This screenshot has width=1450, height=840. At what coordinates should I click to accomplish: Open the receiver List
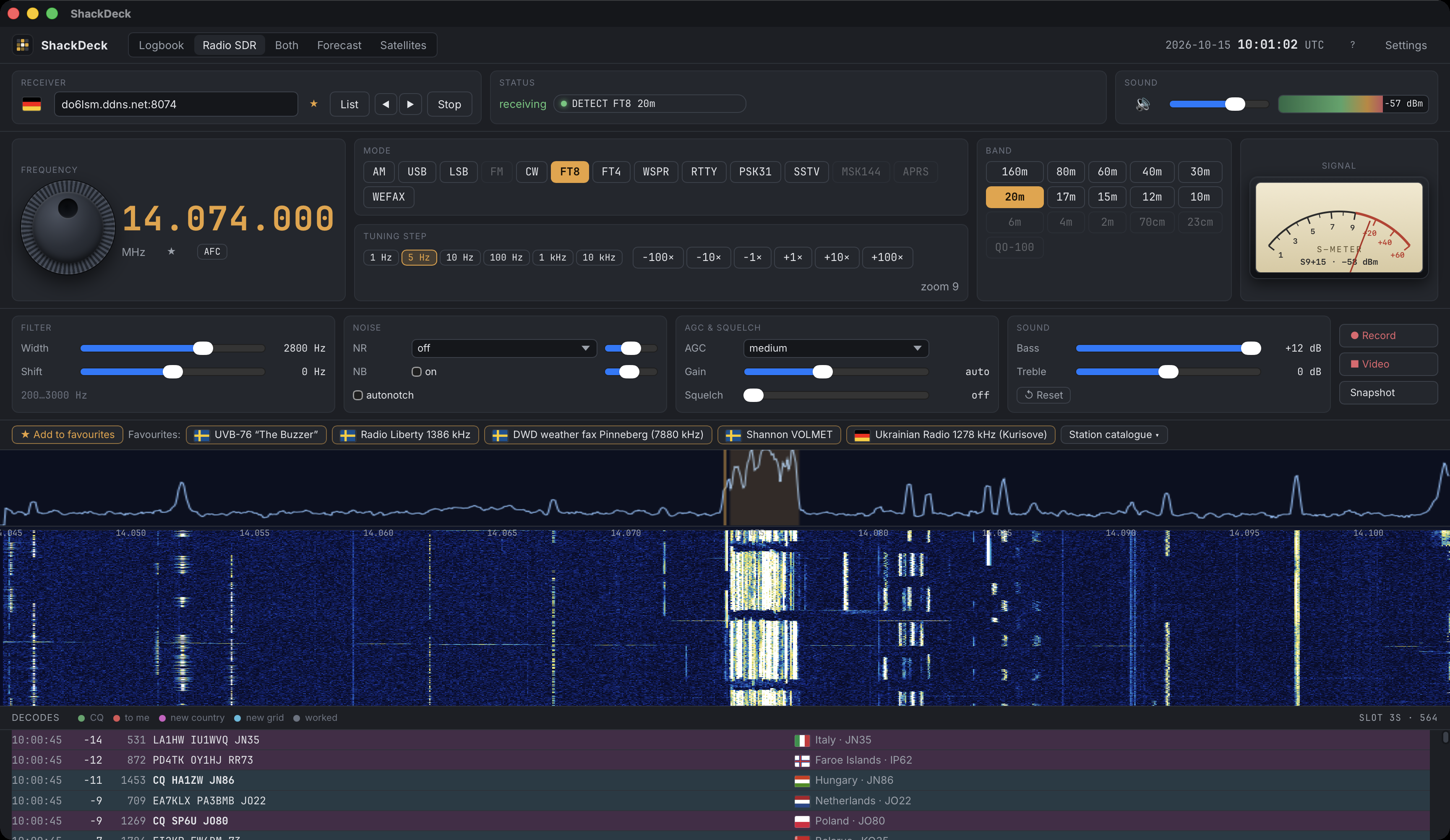click(x=349, y=104)
